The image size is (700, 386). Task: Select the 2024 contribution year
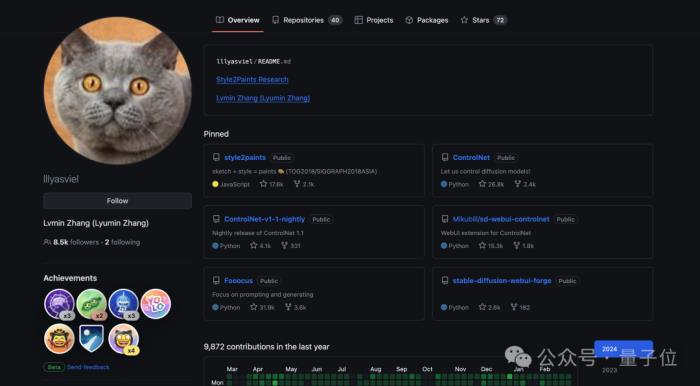click(623, 349)
